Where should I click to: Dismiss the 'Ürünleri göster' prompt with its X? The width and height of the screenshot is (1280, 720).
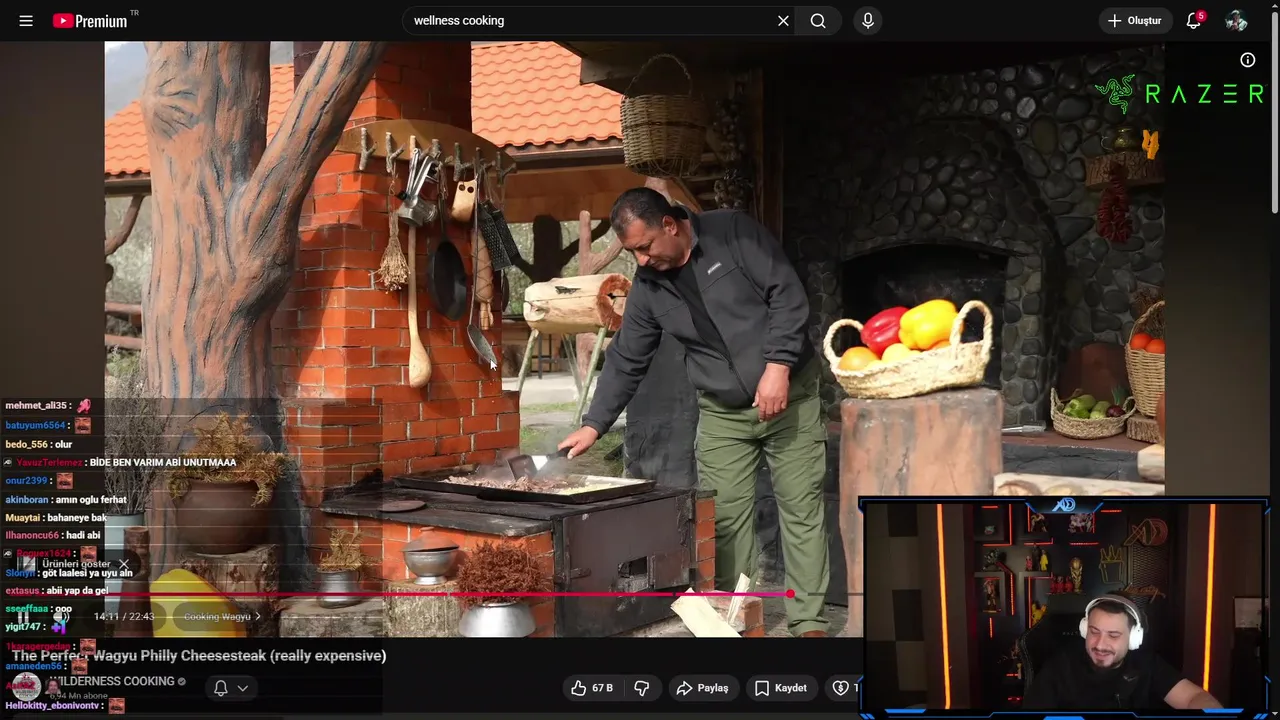tap(124, 564)
